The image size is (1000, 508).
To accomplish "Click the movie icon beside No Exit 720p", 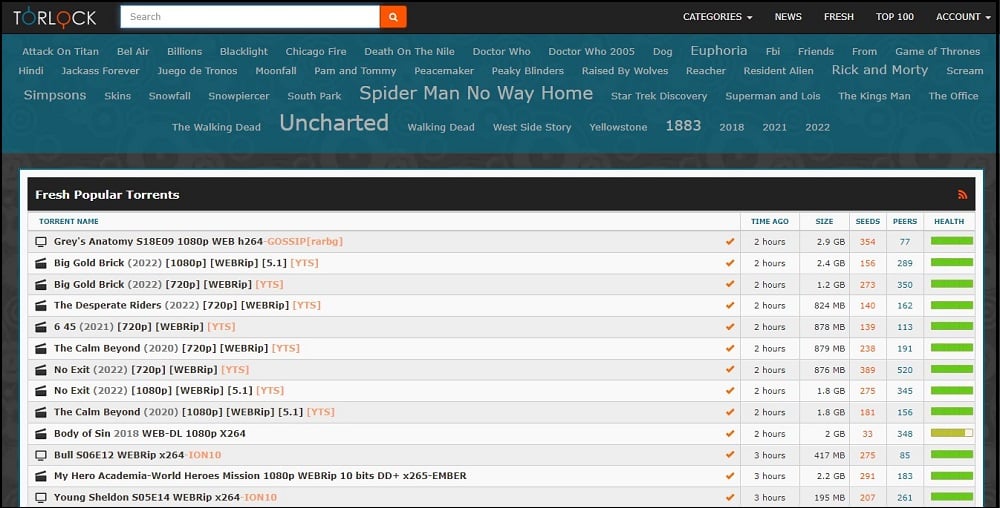I will 41,370.
